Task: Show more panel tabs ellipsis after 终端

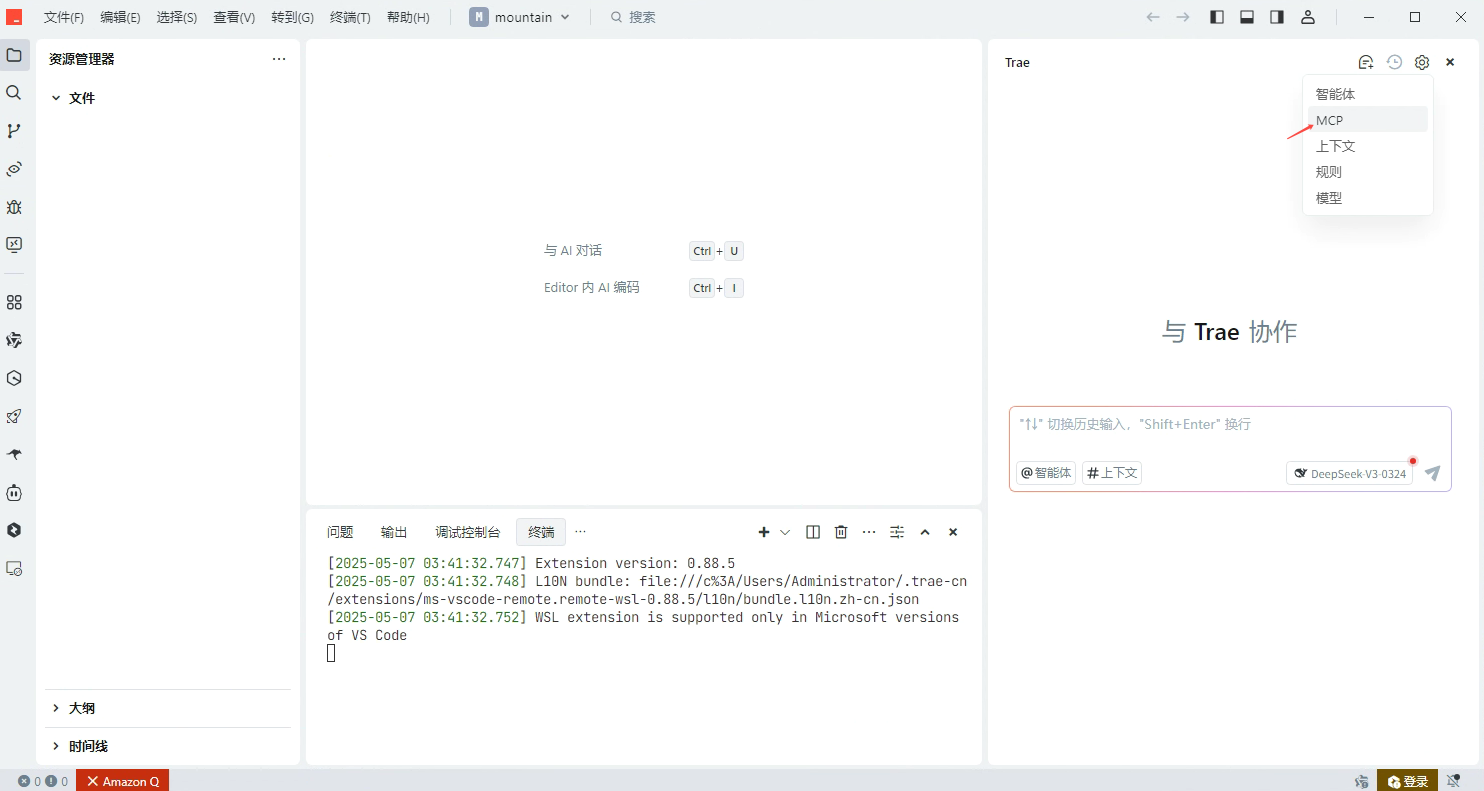Action: coord(580,532)
